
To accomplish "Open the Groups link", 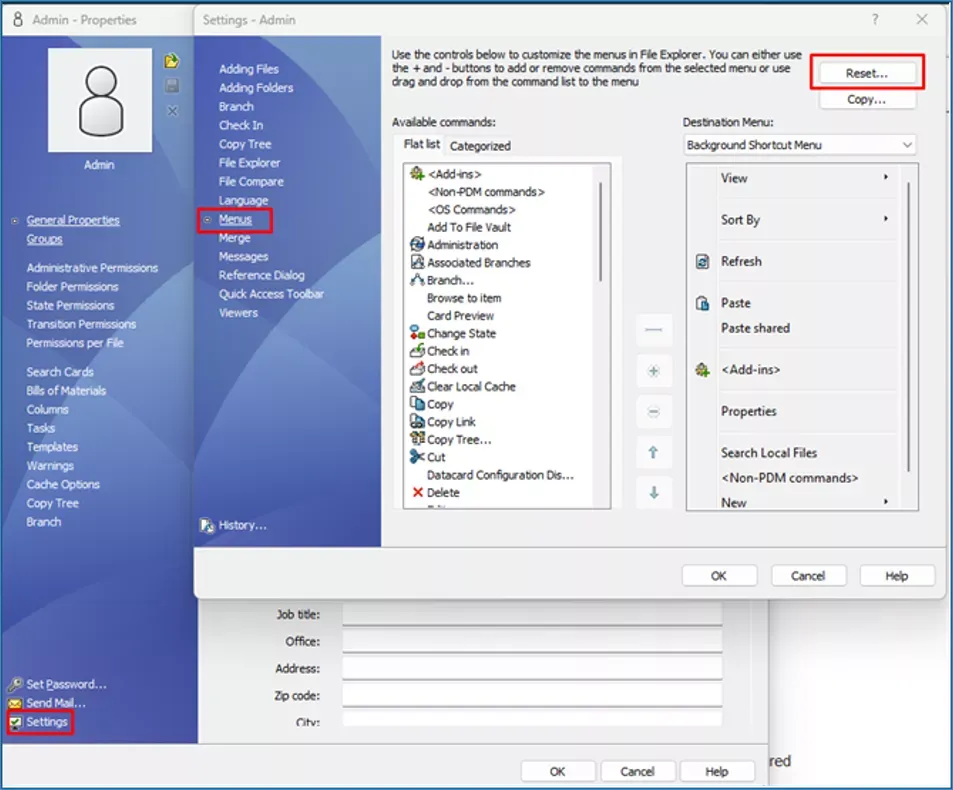I will (x=44, y=239).
